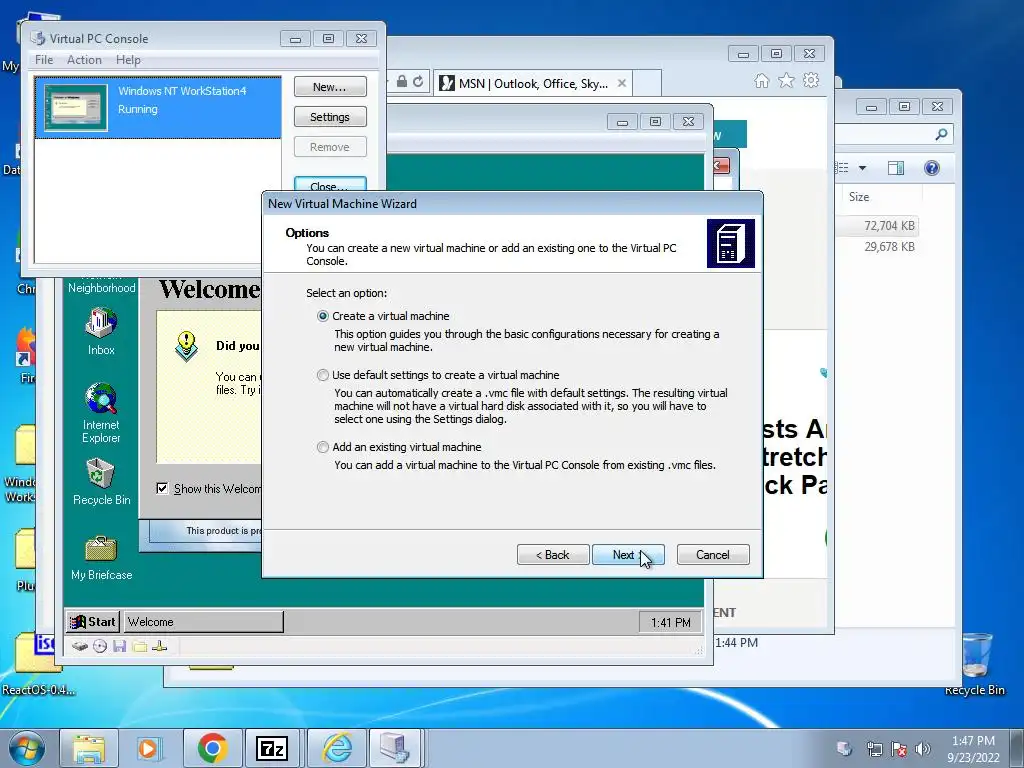Click the blue Help icon in Explorer
Screen dimensions: 1024x768
[x=932, y=168]
